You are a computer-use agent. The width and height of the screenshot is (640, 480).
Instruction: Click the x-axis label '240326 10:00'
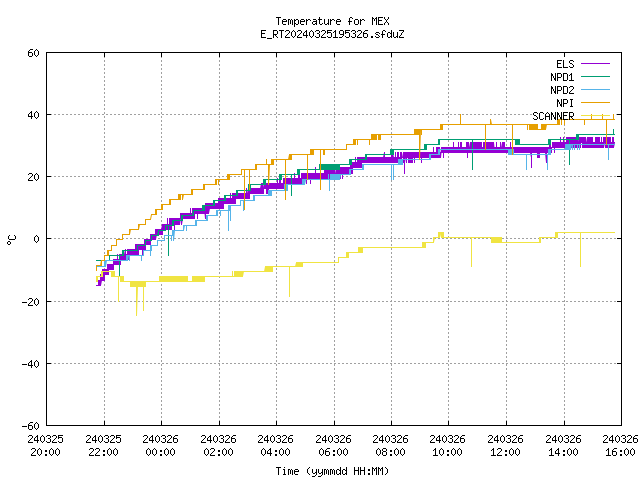point(448,446)
